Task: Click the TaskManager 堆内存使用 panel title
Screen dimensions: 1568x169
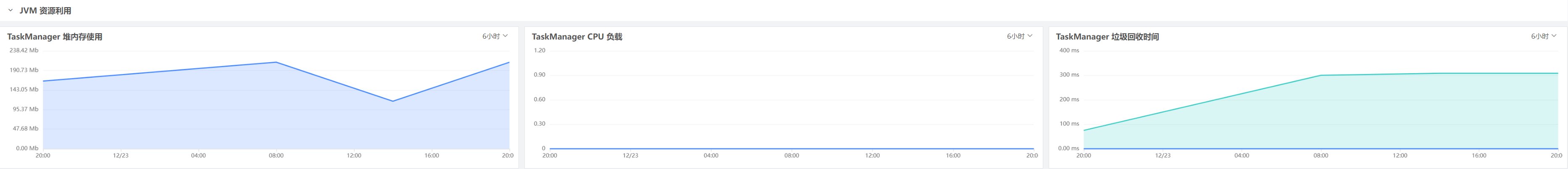Action: tap(55, 37)
